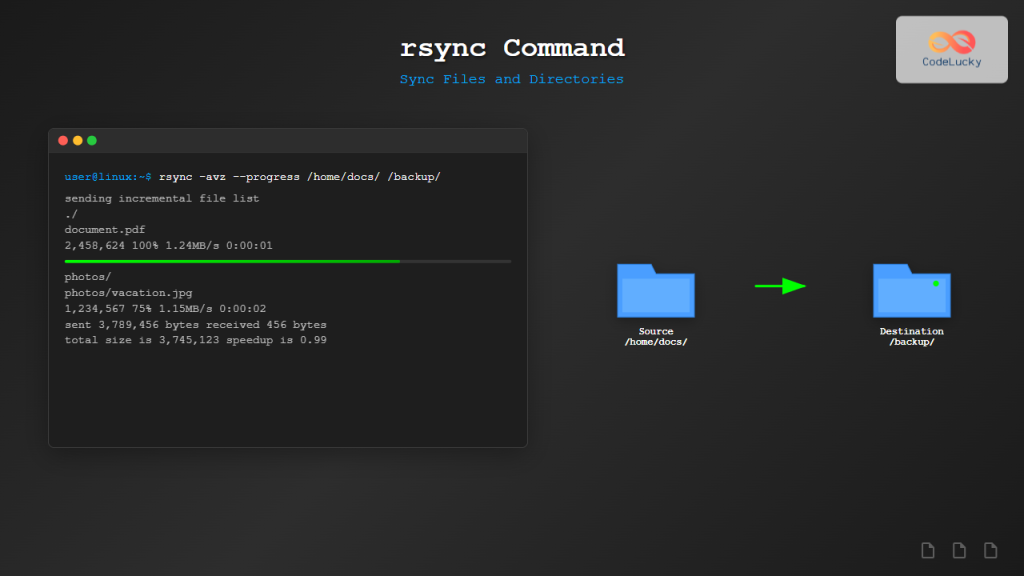1024x576 pixels.
Task: Click the green arrow between the folders
Action: pyautogui.click(x=780, y=286)
